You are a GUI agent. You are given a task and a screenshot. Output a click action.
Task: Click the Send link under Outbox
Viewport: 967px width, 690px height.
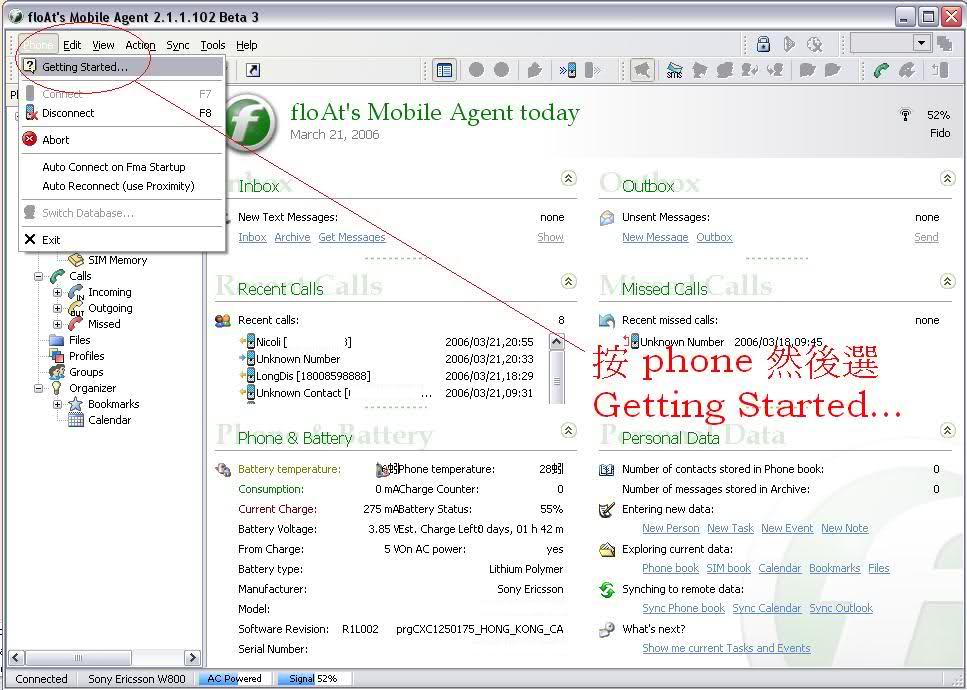(x=926, y=237)
